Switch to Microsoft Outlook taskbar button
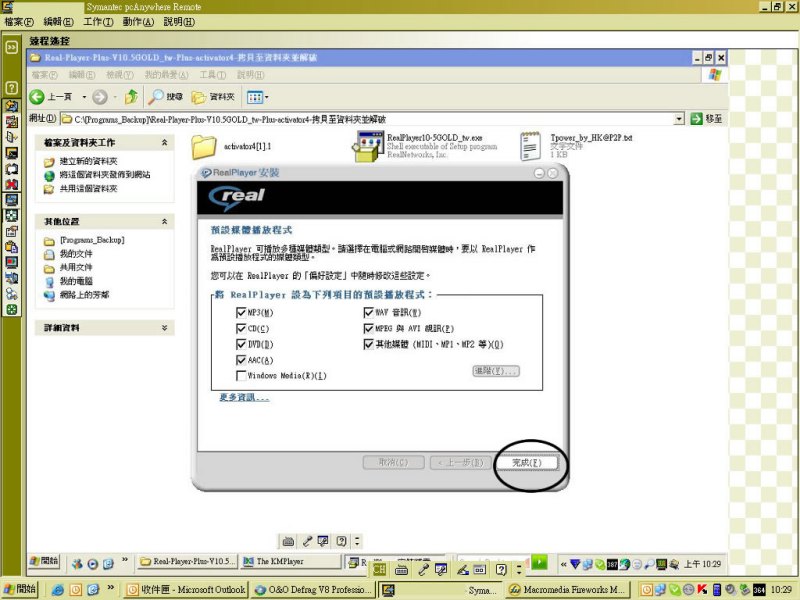The height and width of the screenshot is (600, 800). (x=186, y=590)
